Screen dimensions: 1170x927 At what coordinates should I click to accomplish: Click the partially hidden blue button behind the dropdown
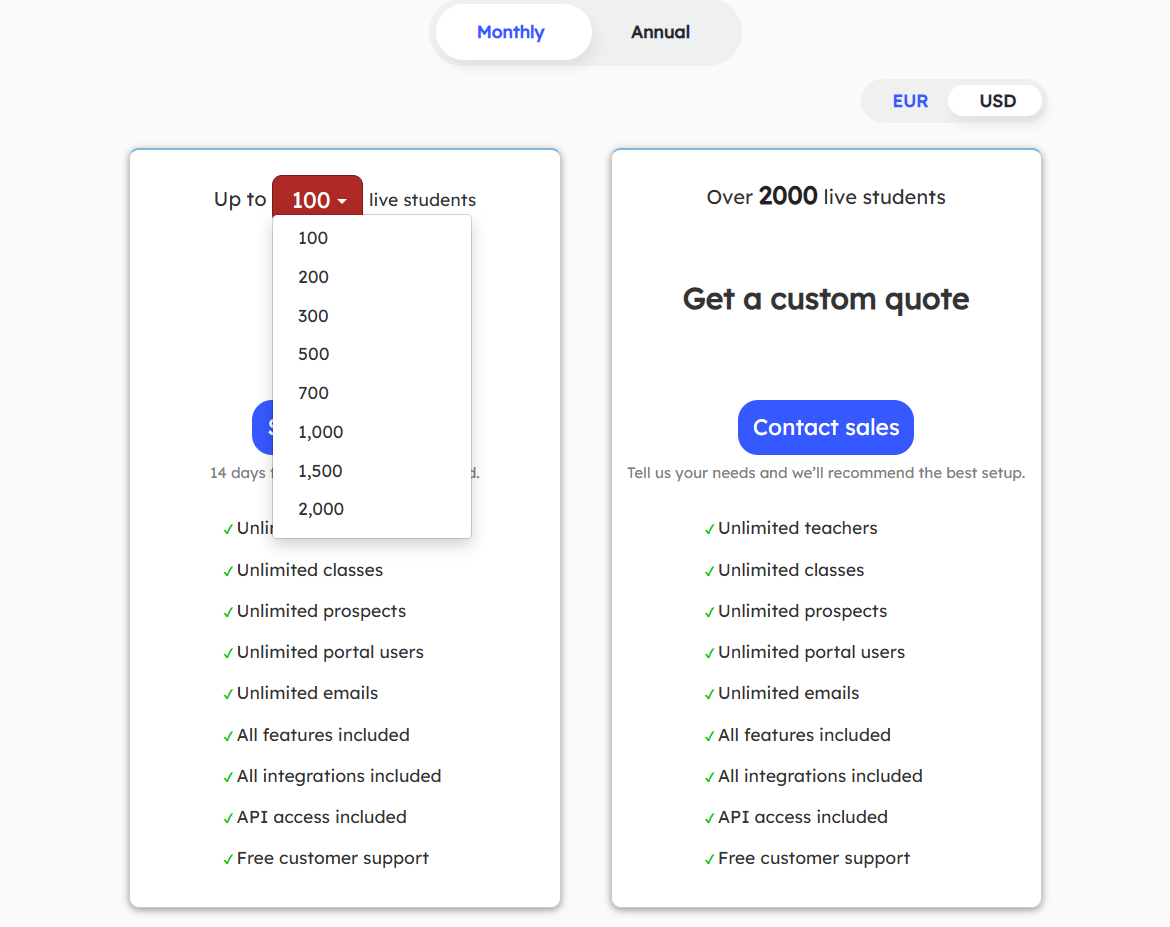click(262, 427)
